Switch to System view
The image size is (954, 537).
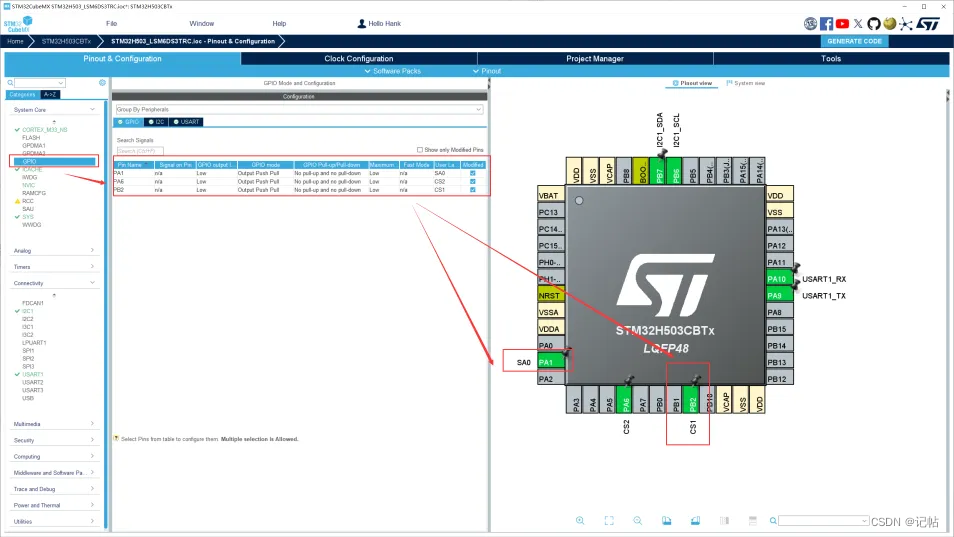(x=746, y=83)
